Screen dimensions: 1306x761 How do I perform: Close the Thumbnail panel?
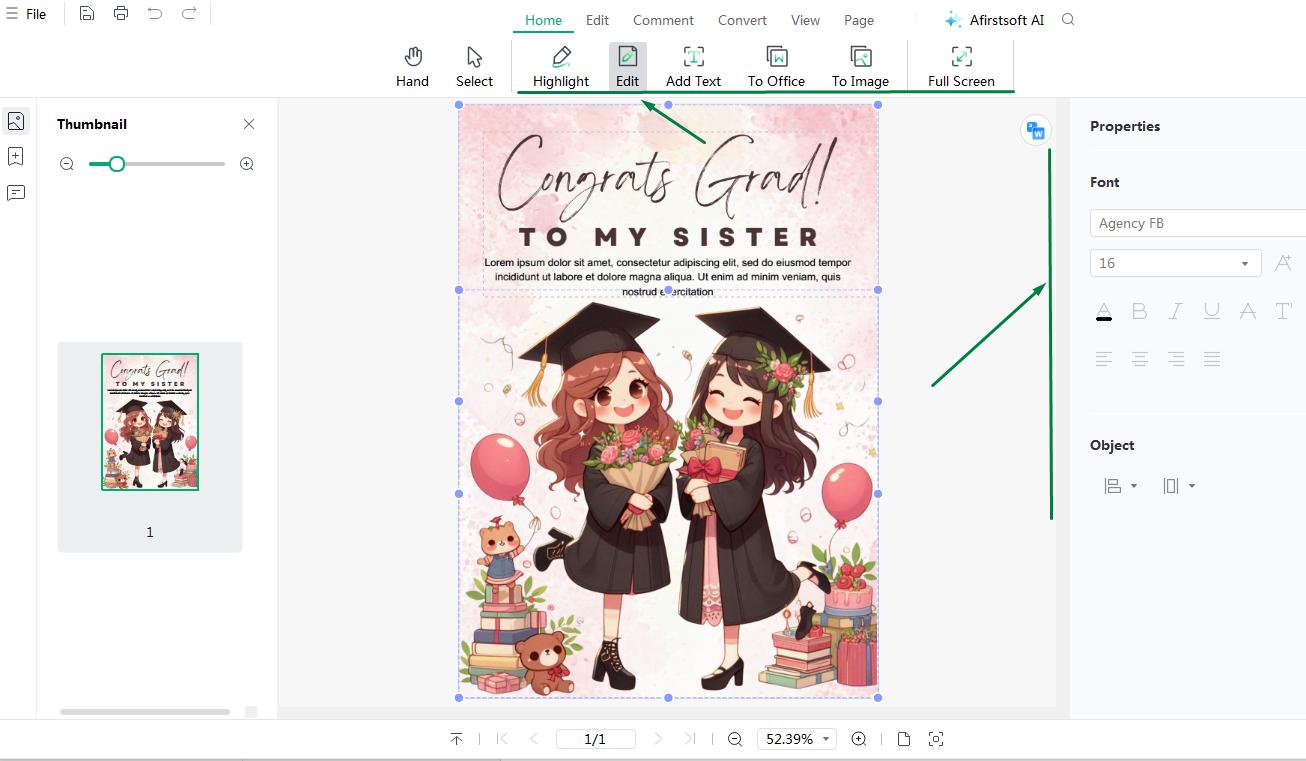pyautogui.click(x=249, y=124)
